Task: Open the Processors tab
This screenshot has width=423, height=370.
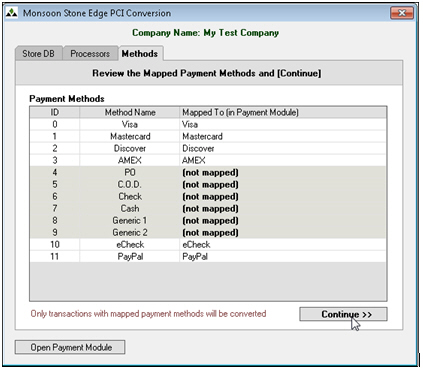Action: [90, 54]
